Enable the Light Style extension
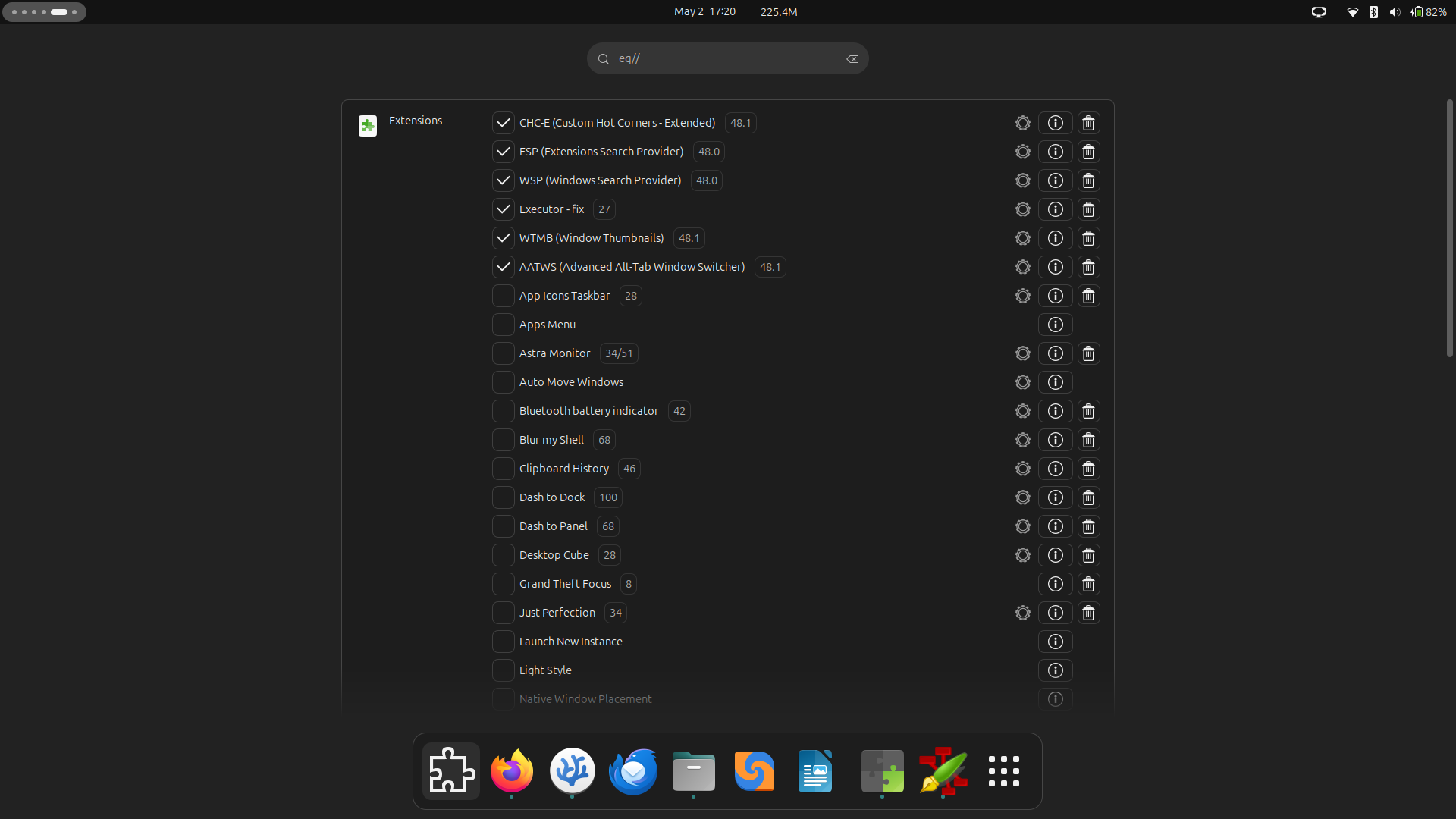Image resolution: width=1456 pixels, height=819 pixels. pos(503,670)
